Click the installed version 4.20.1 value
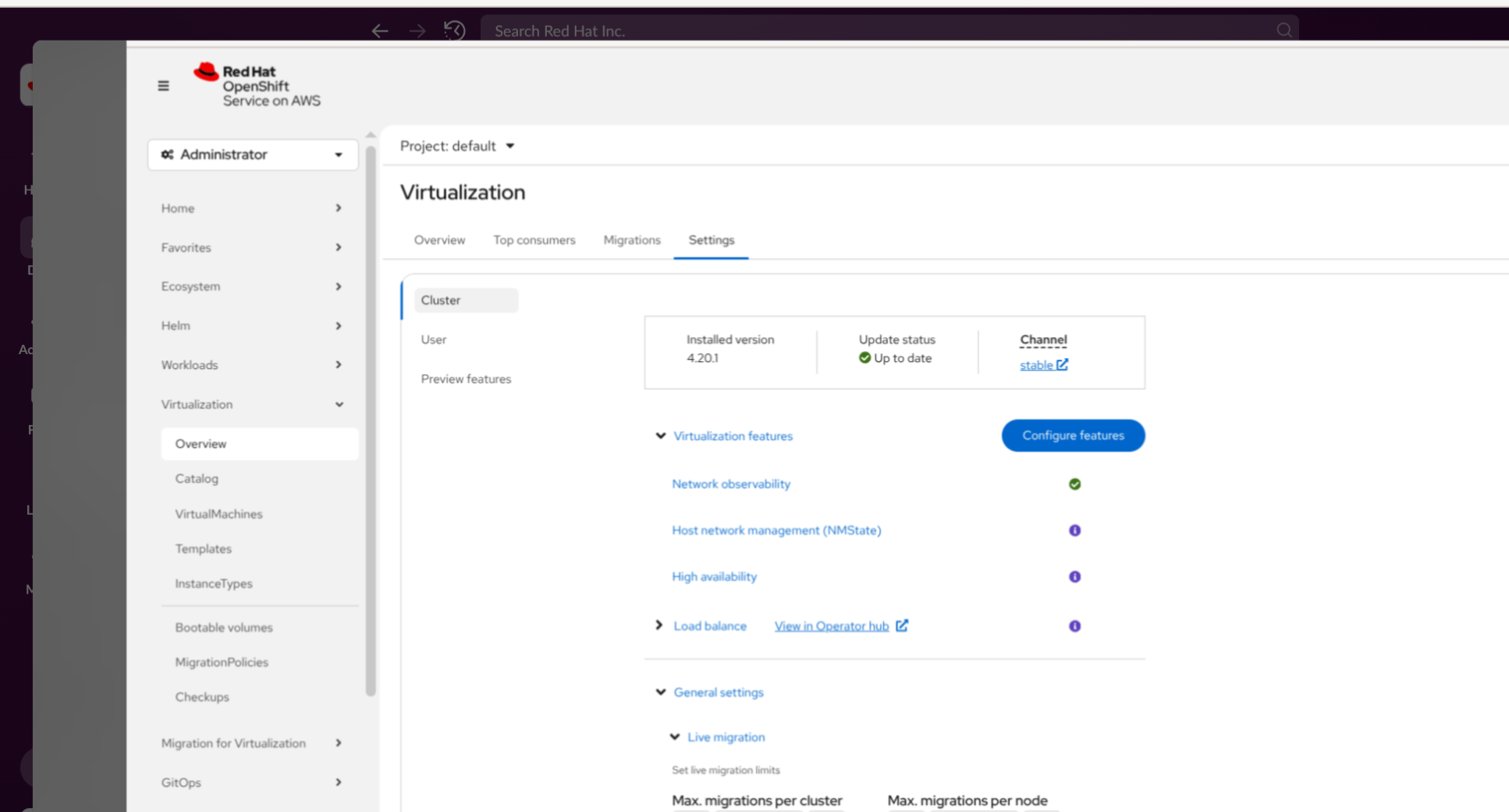This screenshot has width=1509, height=812. 702,358
